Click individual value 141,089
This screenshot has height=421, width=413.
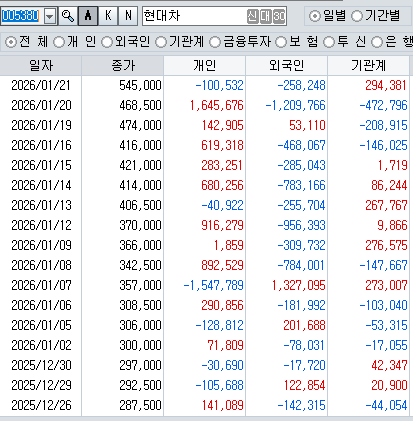point(222,406)
